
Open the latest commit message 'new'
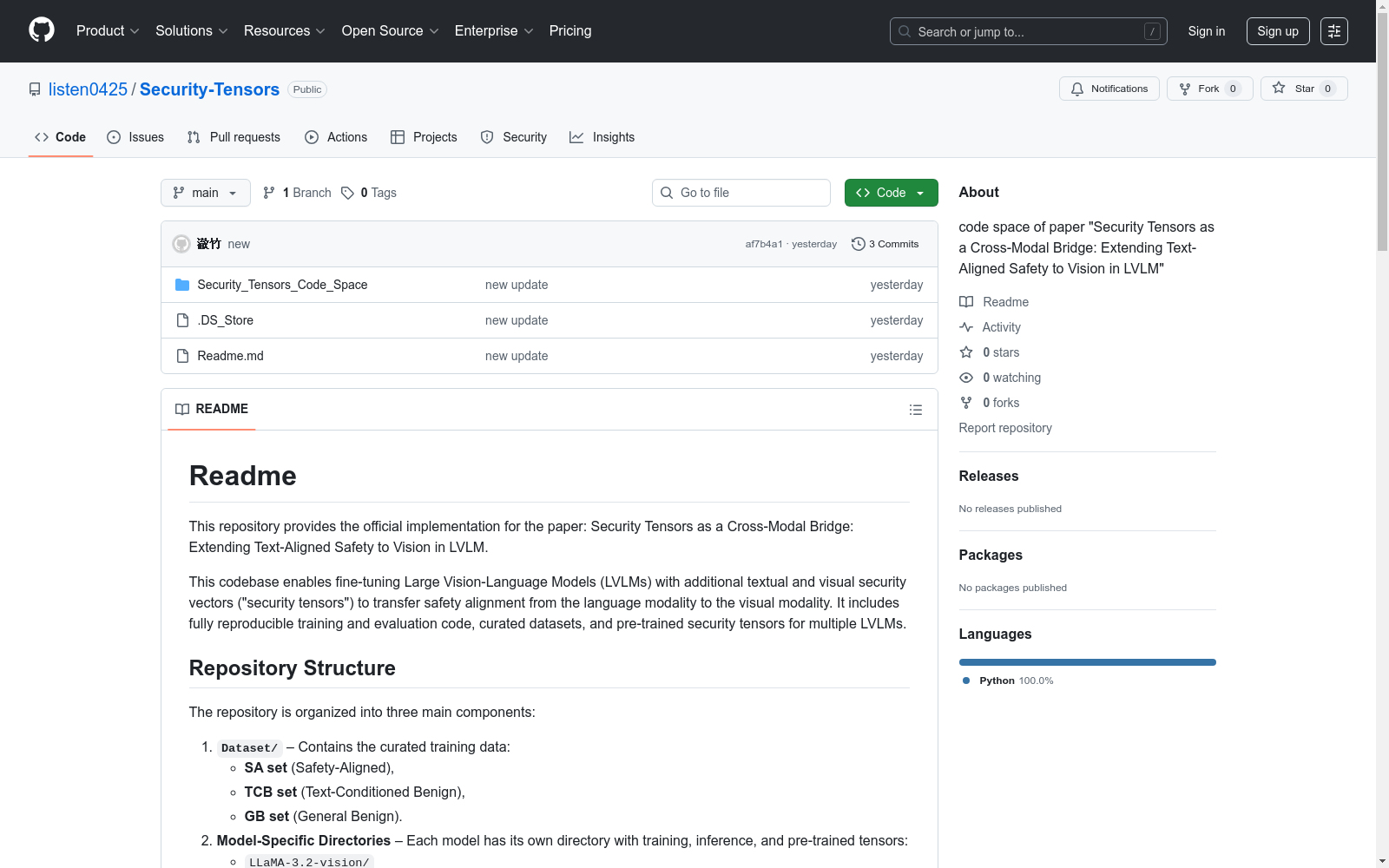(x=239, y=244)
